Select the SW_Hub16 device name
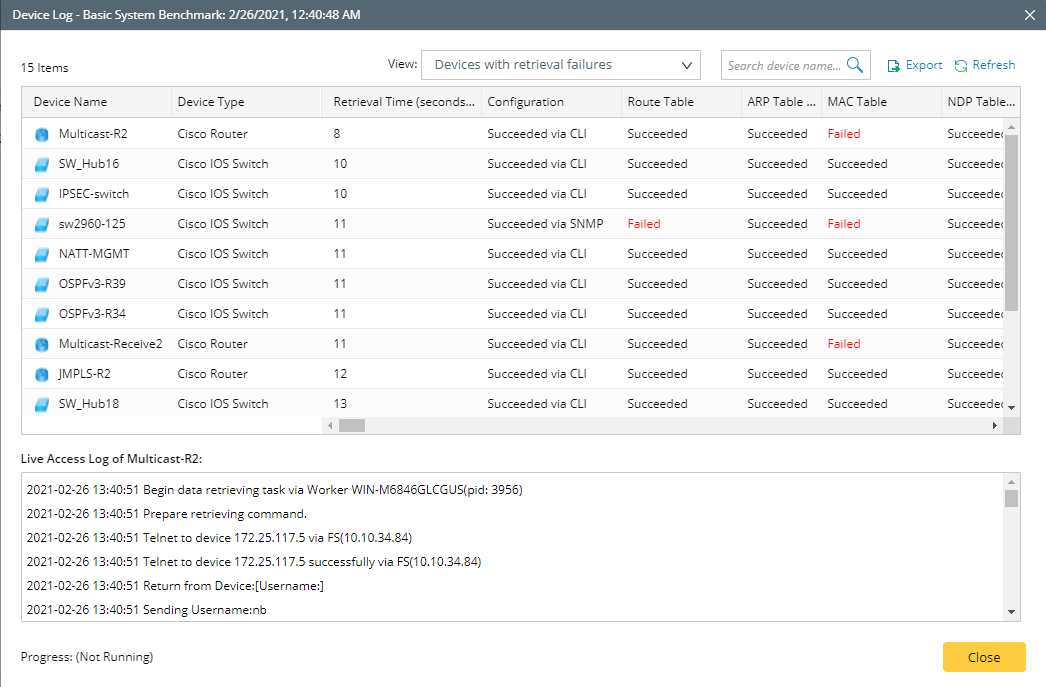 pos(89,163)
